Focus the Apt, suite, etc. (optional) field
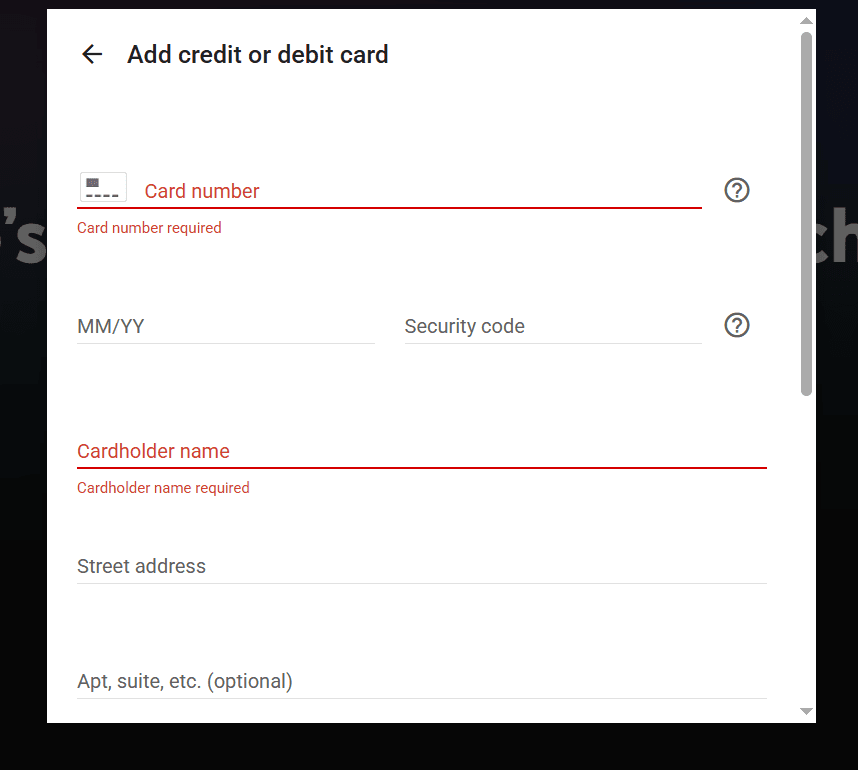The width and height of the screenshot is (858, 770). 421,681
